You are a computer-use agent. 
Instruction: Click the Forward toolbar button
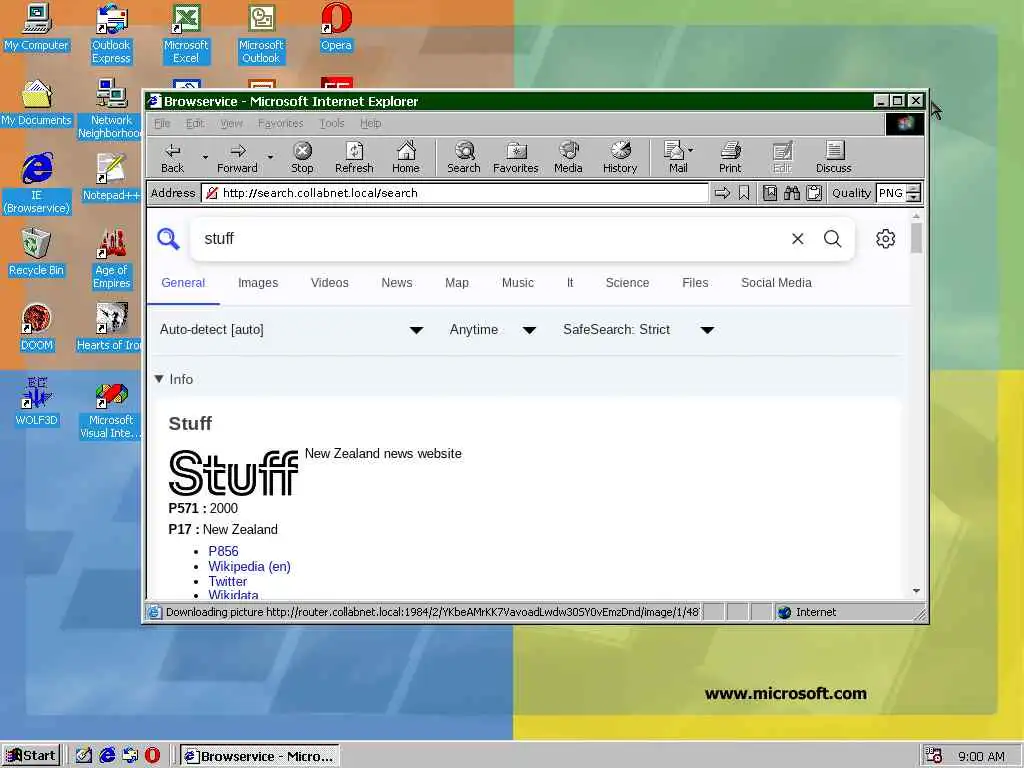click(237, 158)
